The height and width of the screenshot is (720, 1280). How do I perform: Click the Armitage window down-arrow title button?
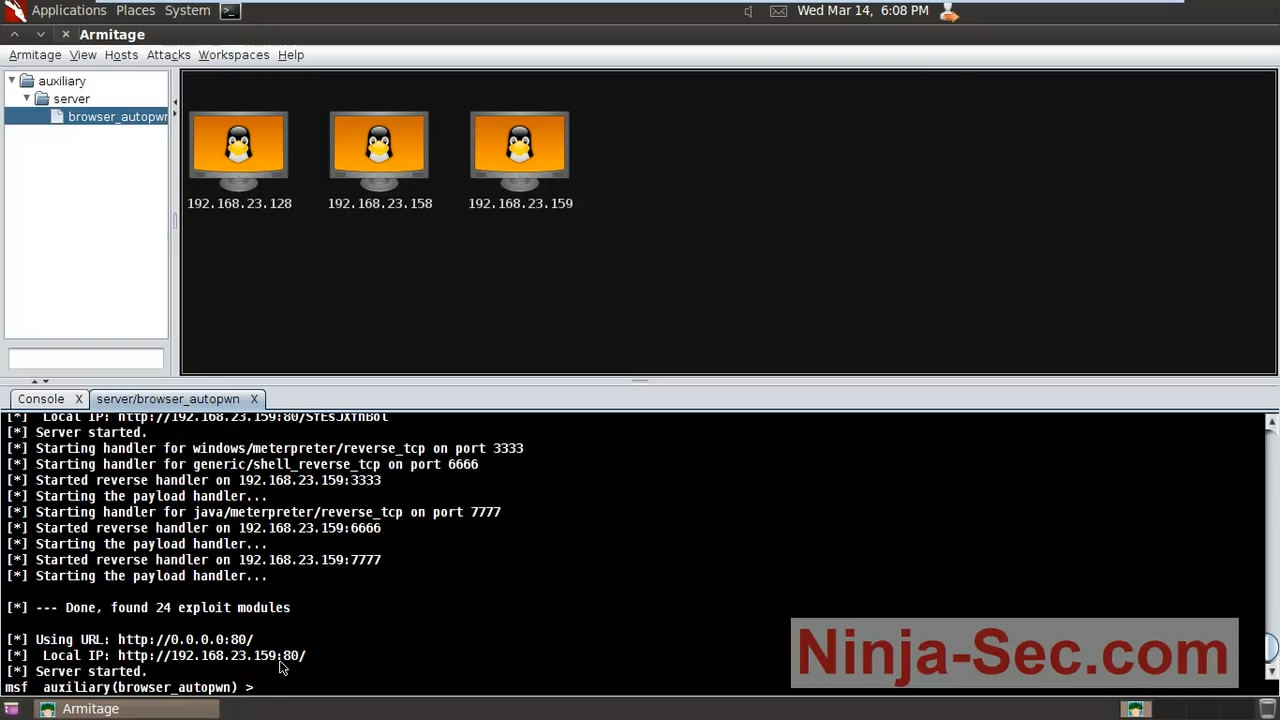(x=40, y=34)
